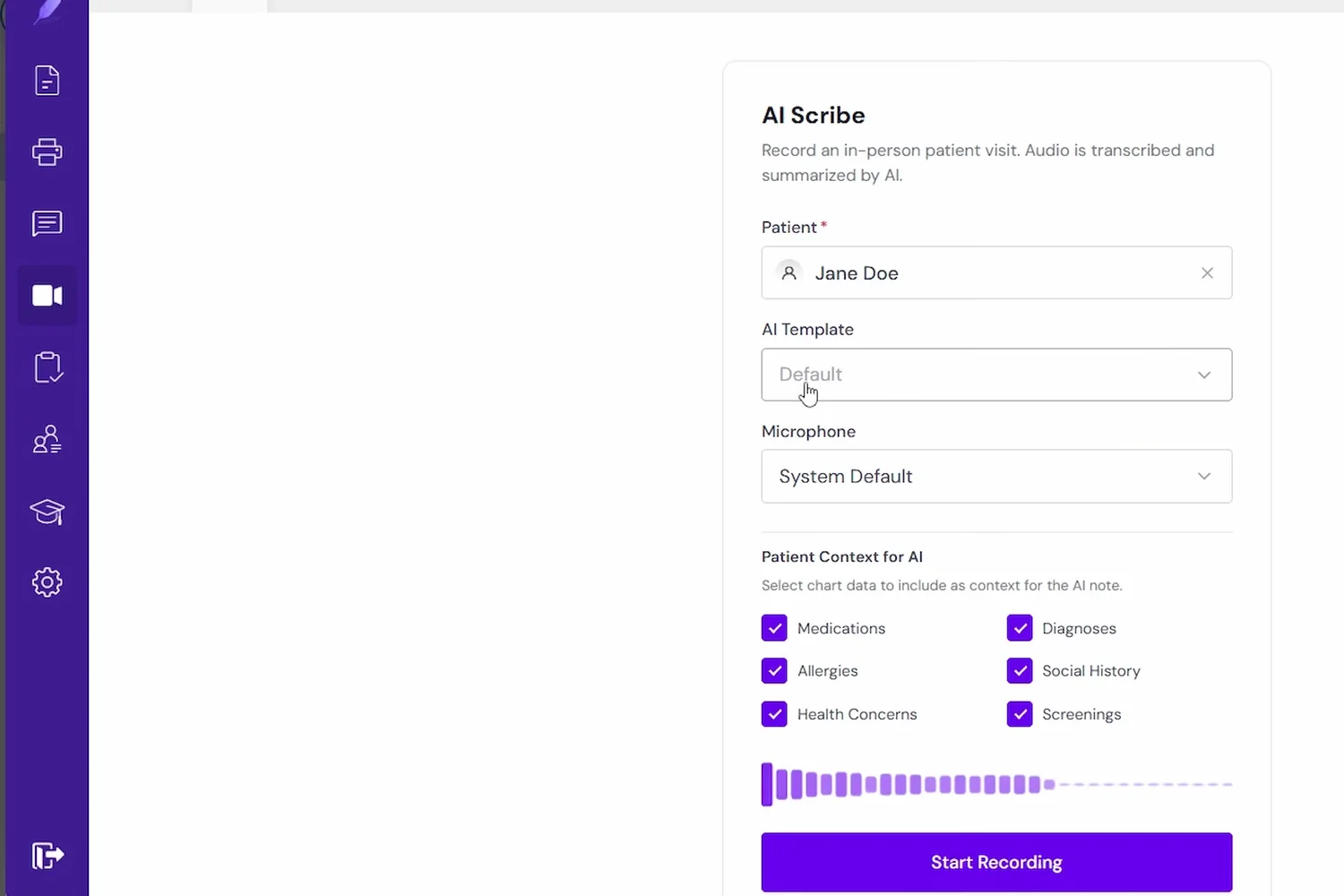This screenshot has width=1344, height=896.
Task: Click the Record an in-person visit description
Action: 988,162
